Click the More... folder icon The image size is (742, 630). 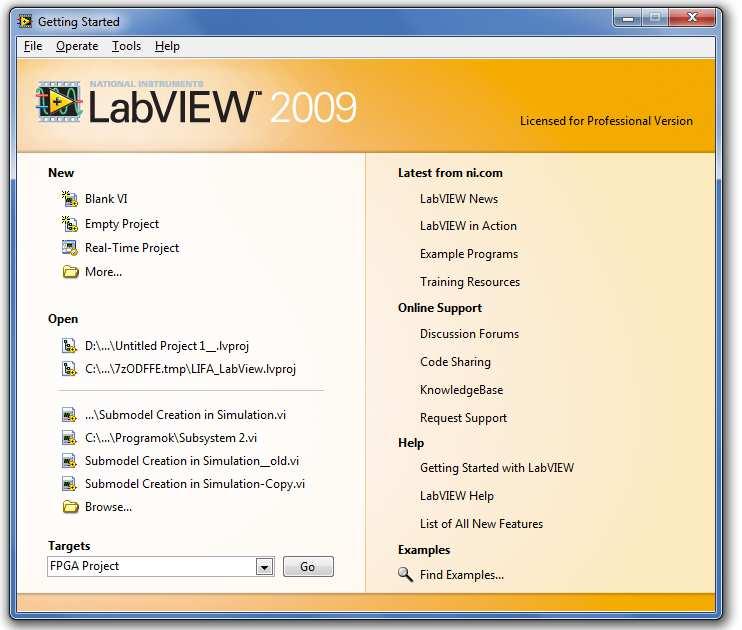pyautogui.click(x=71, y=272)
